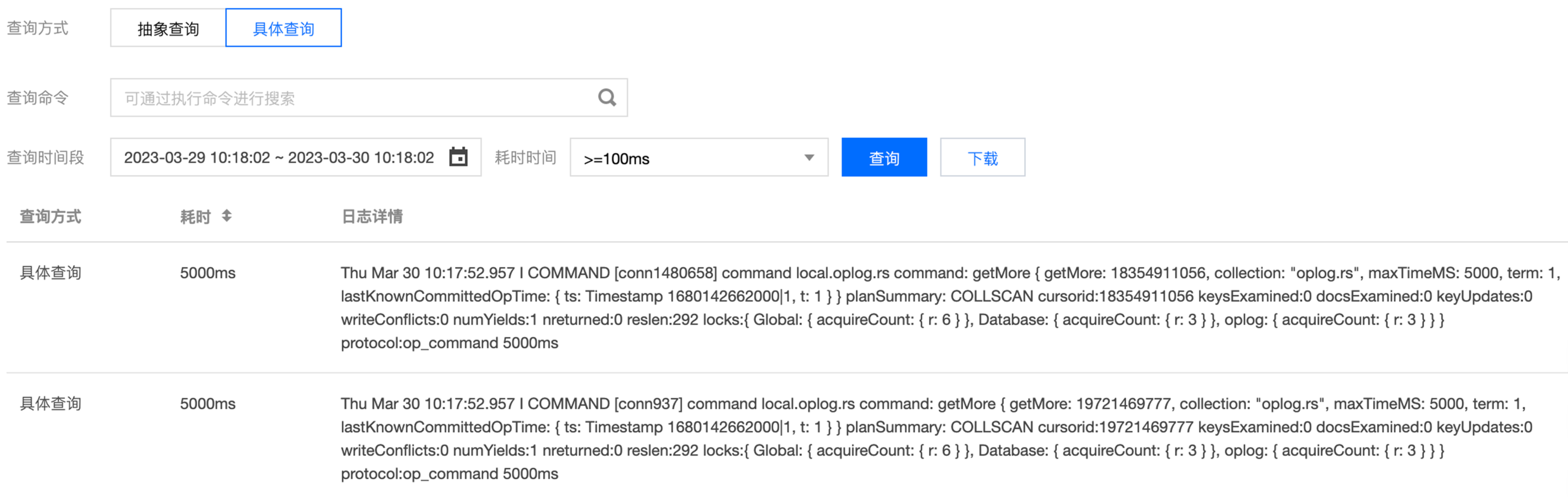The height and width of the screenshot is (497, 1568).
Task: Expand the >=100ms duration dropdown
Action: click(699, 157)
